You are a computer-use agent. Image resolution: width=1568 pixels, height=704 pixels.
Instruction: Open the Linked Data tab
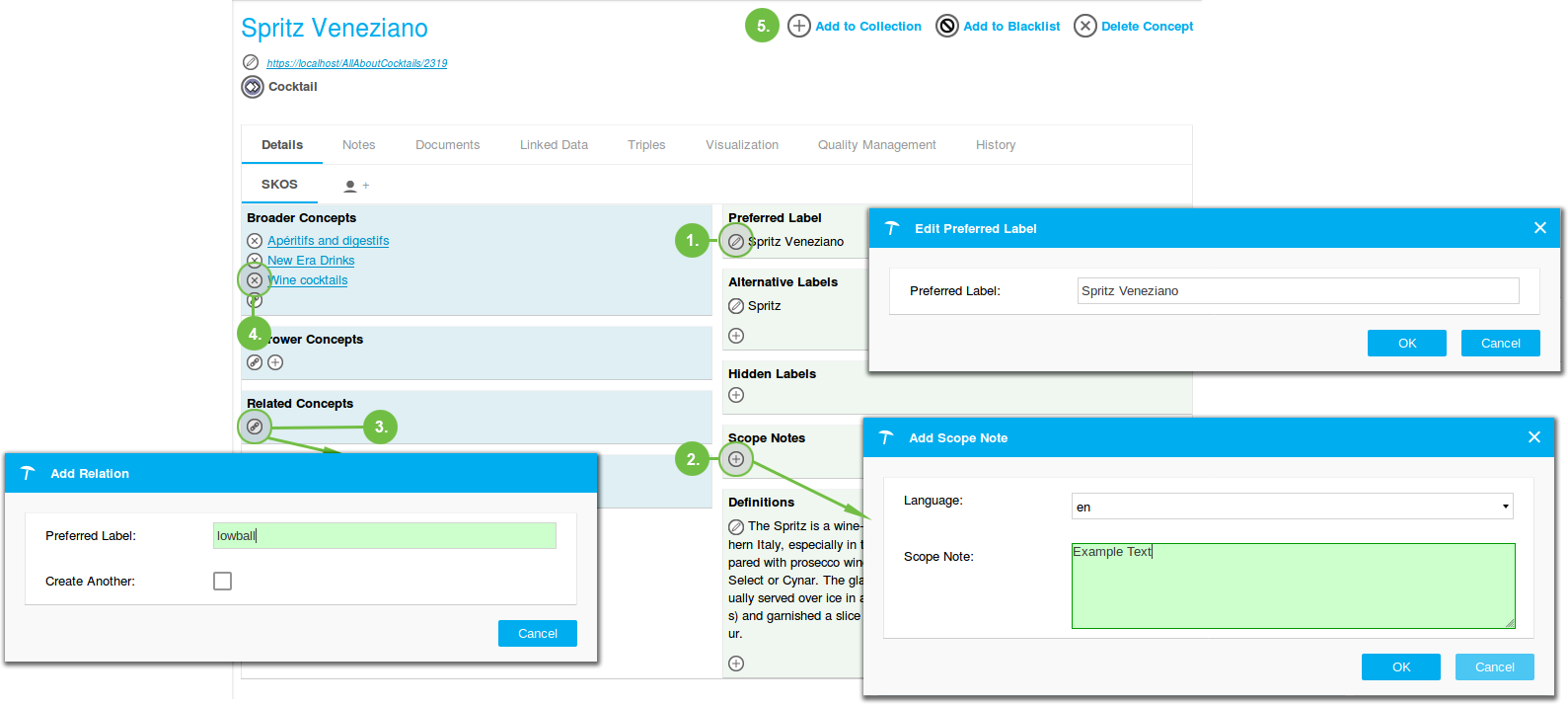click(x=554, y=145)
